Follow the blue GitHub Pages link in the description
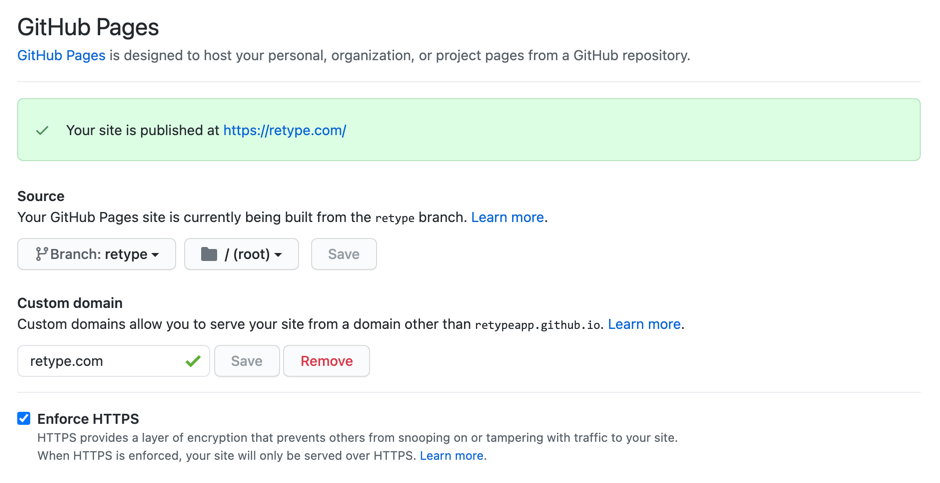The image size is (940, 483). (61, 55)
